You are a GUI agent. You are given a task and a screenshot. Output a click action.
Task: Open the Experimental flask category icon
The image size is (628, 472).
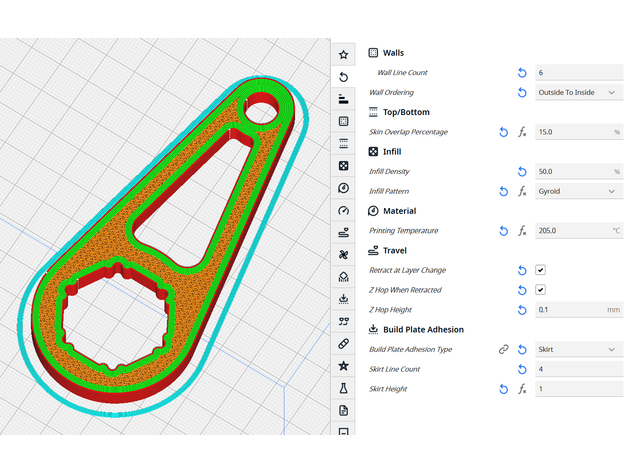coord(344,388)
